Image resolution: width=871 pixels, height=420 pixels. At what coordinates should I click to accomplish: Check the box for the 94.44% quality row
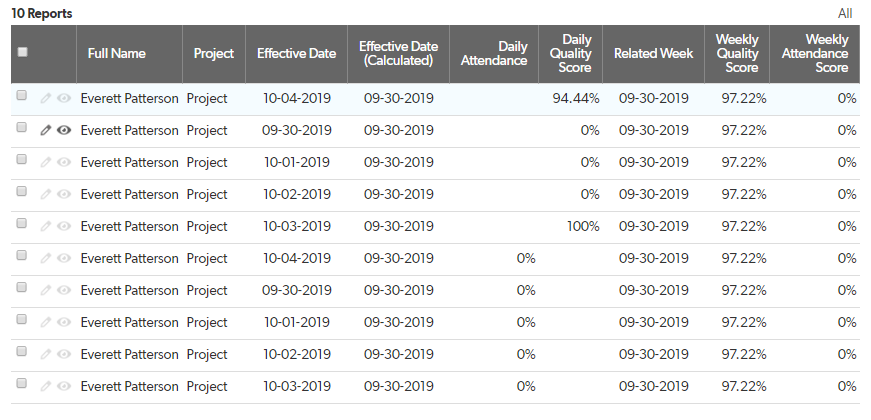pyautogui.click(x=22, y=97)
